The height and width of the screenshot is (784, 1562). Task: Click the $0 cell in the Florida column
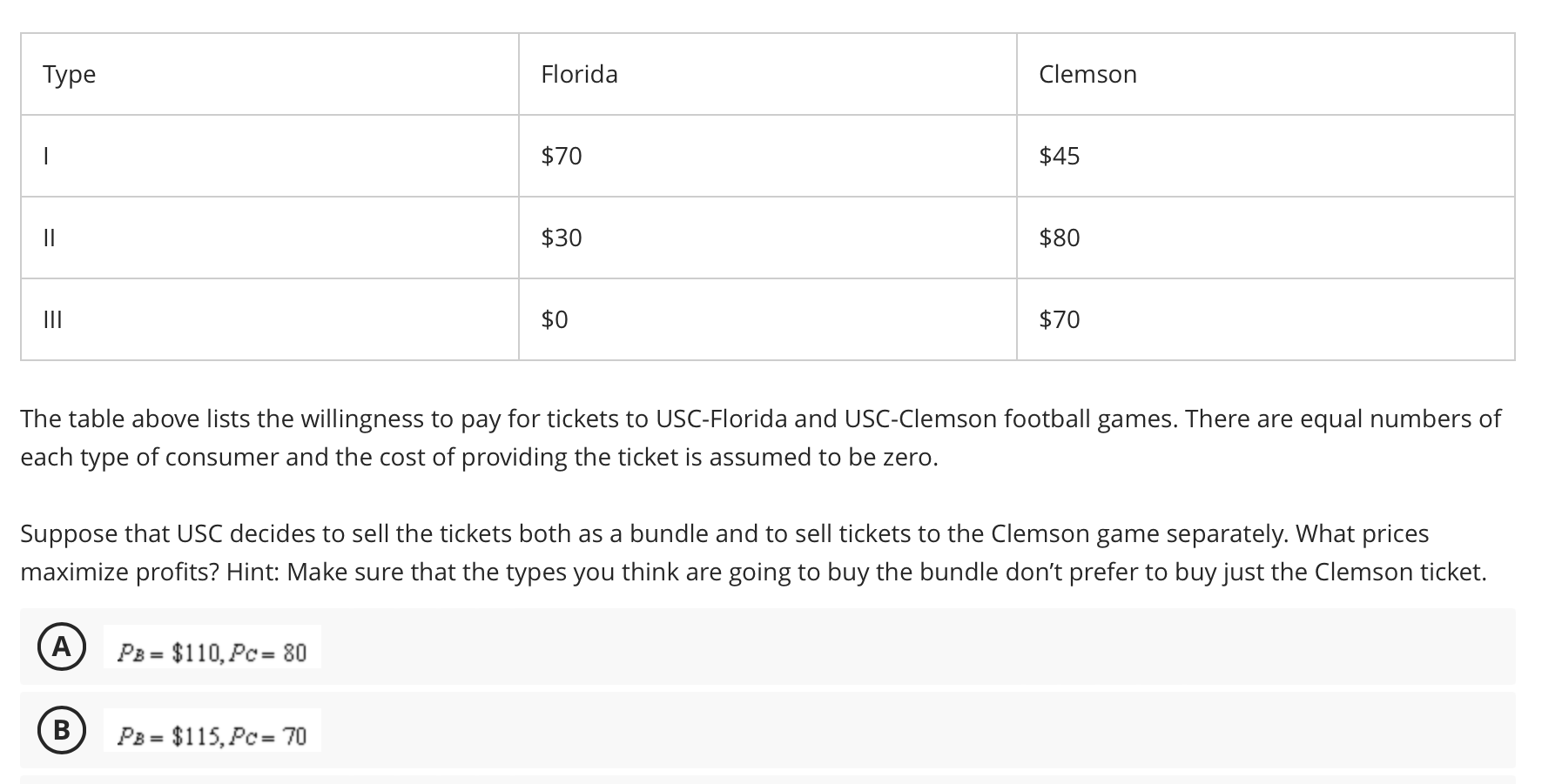tap(555, 319)
